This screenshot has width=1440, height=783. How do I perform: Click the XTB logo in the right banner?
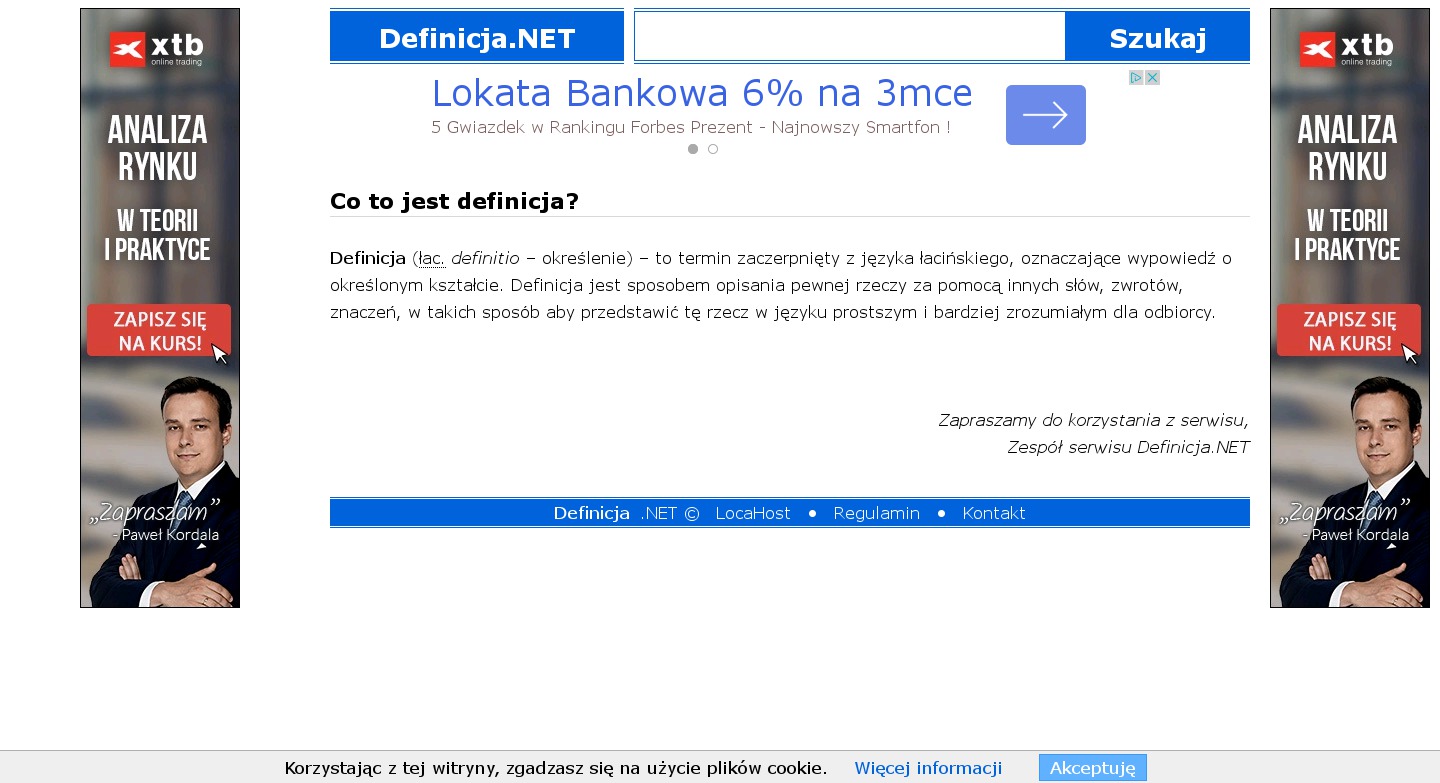pos(1347,48)
